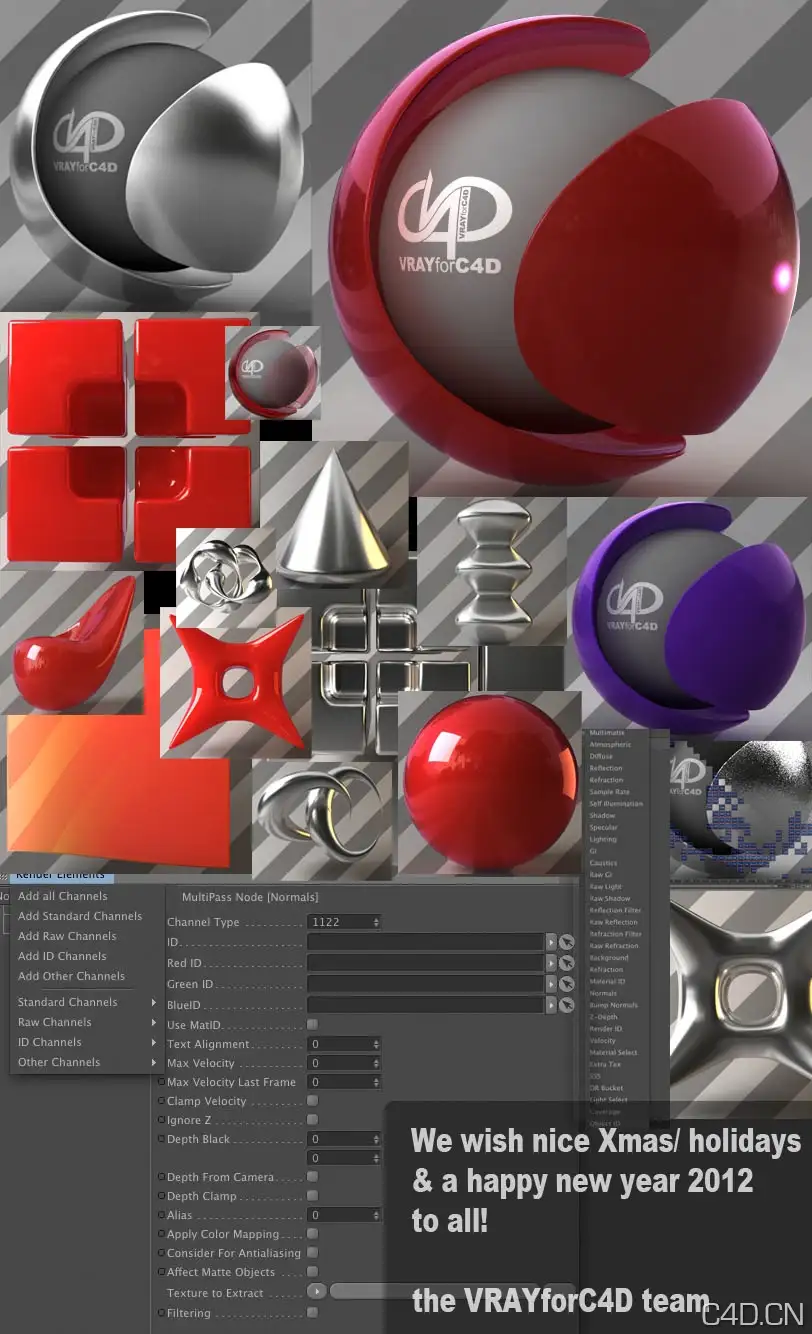The image size is (812, 1334).
Task: Click the picker icon beside Red ID
Action: pyautogui.click(x=567, y=963)
